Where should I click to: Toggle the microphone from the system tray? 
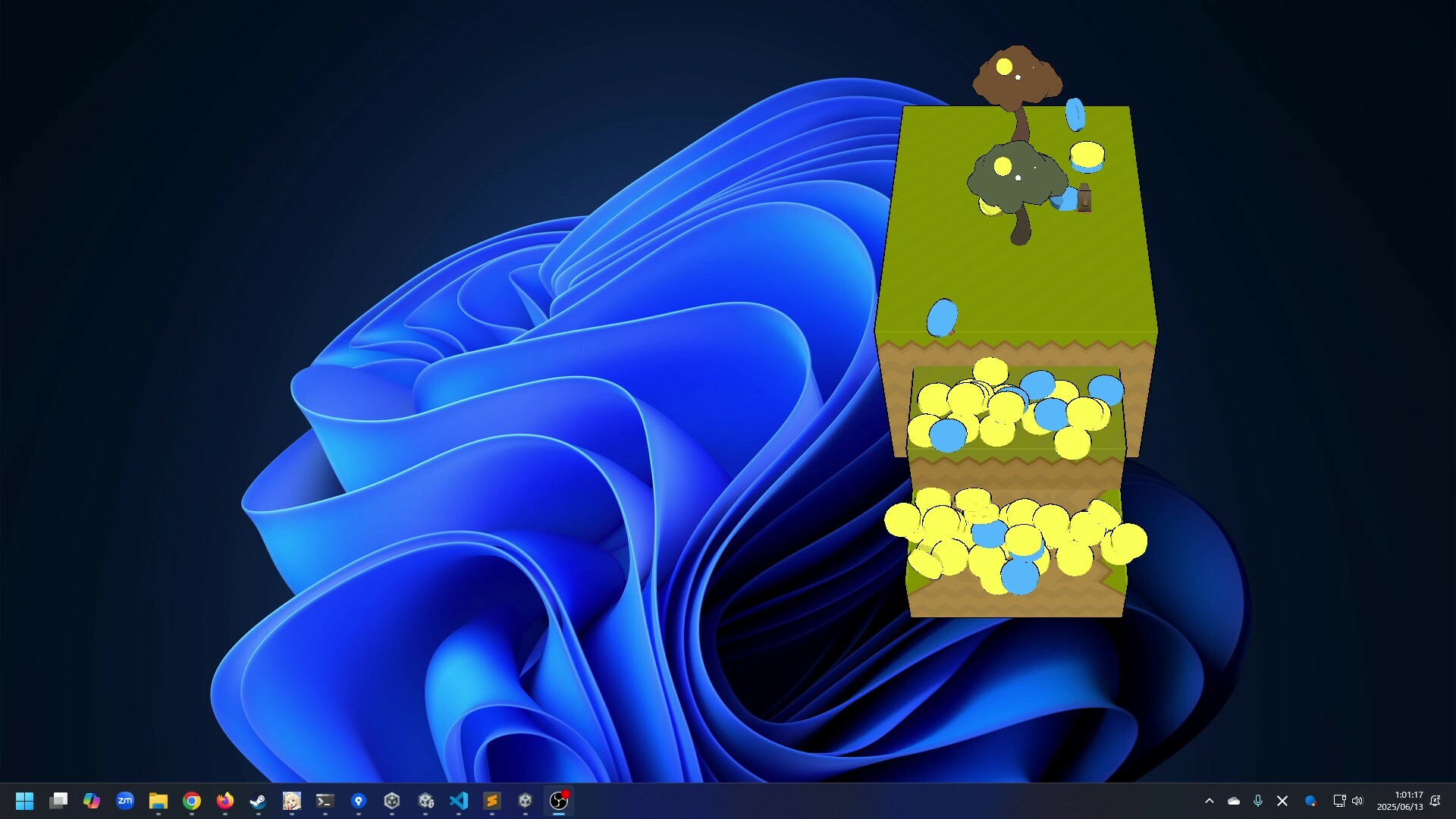(1258, 800)
